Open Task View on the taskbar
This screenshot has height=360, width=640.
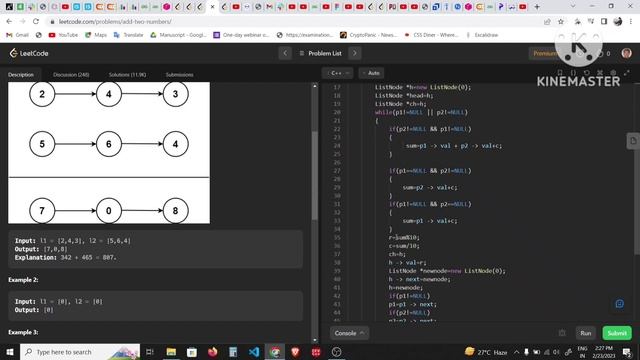coord(149,352)
